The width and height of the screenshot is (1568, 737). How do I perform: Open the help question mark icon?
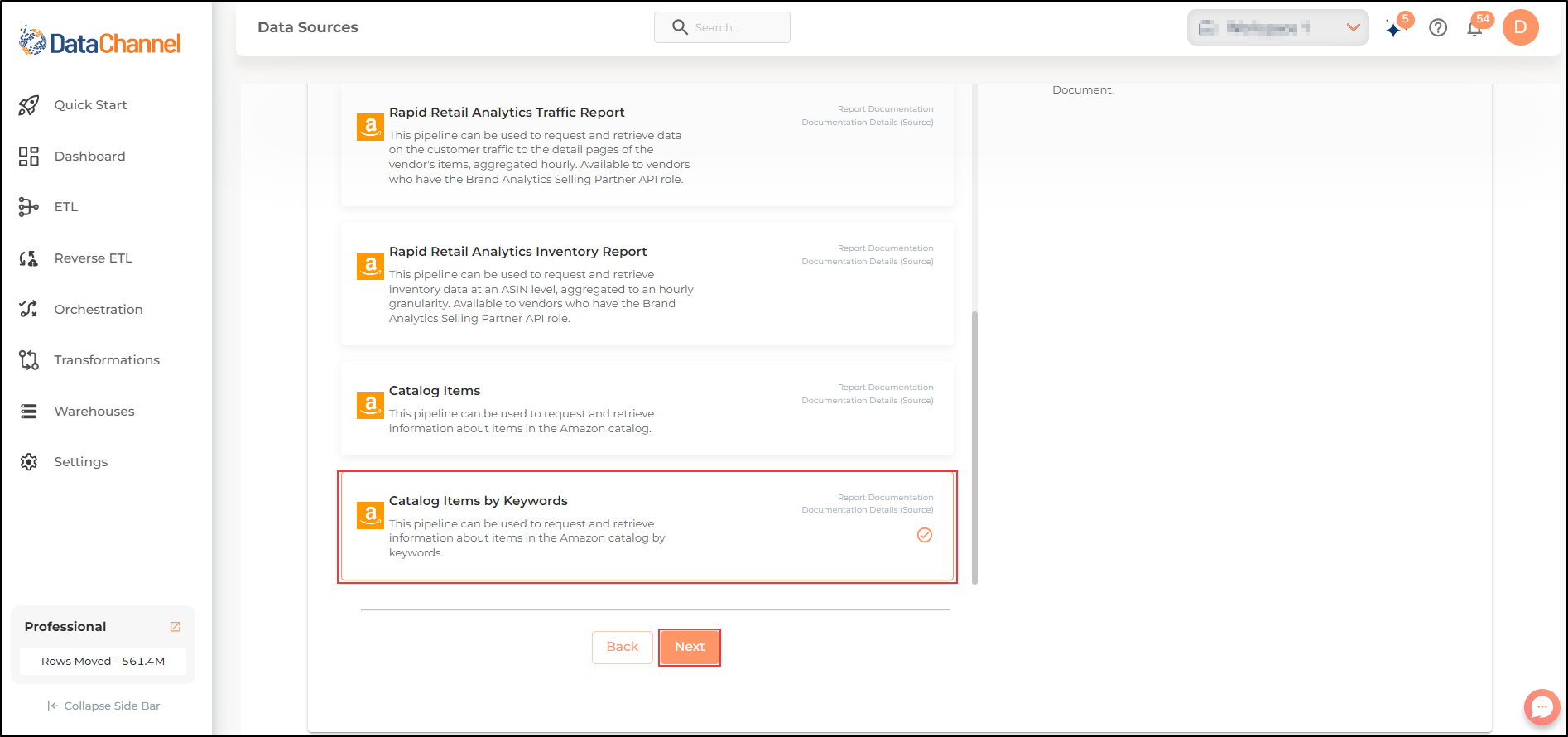coord(1438,28)
